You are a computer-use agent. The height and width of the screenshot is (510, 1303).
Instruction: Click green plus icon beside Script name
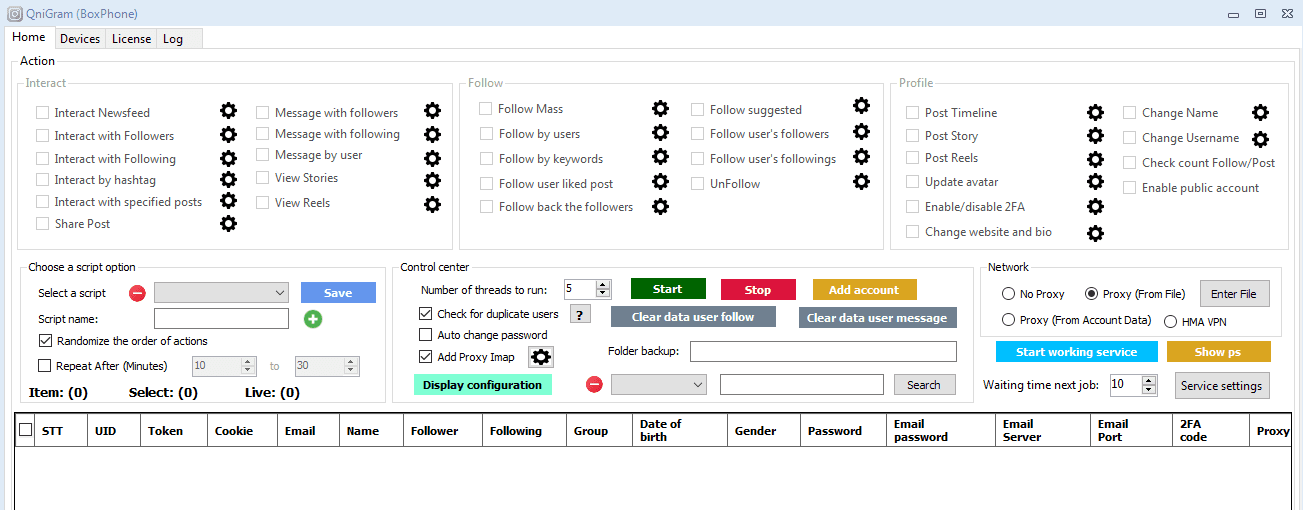coord(313,319)
